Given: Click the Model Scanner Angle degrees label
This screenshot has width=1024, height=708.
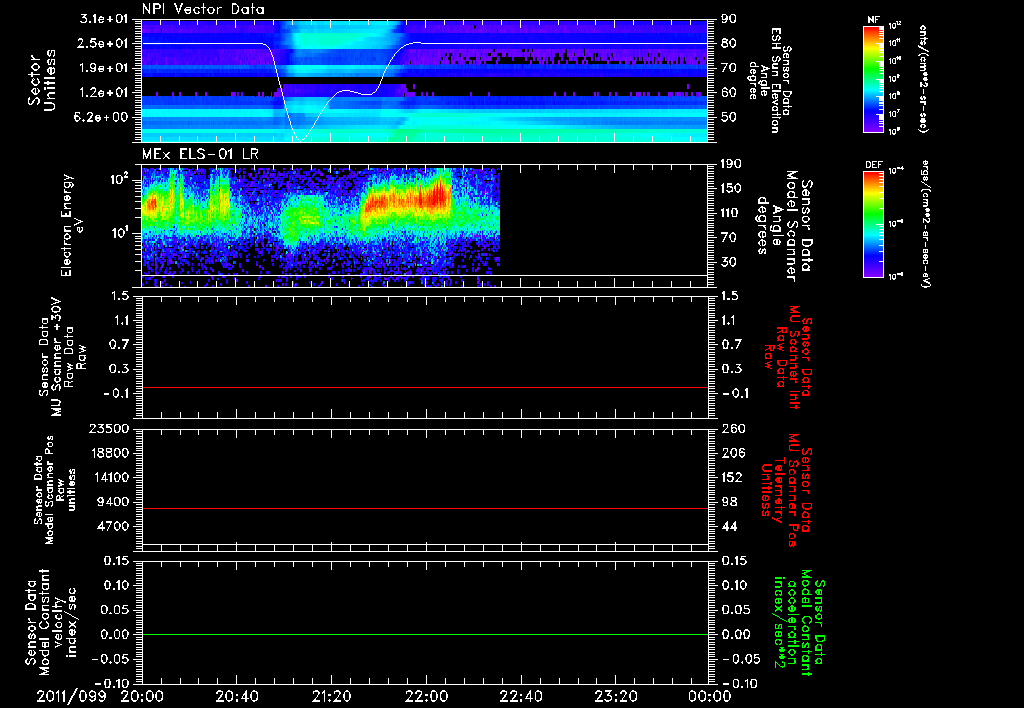Looking at the screenshot, I should tap(784, 225).
